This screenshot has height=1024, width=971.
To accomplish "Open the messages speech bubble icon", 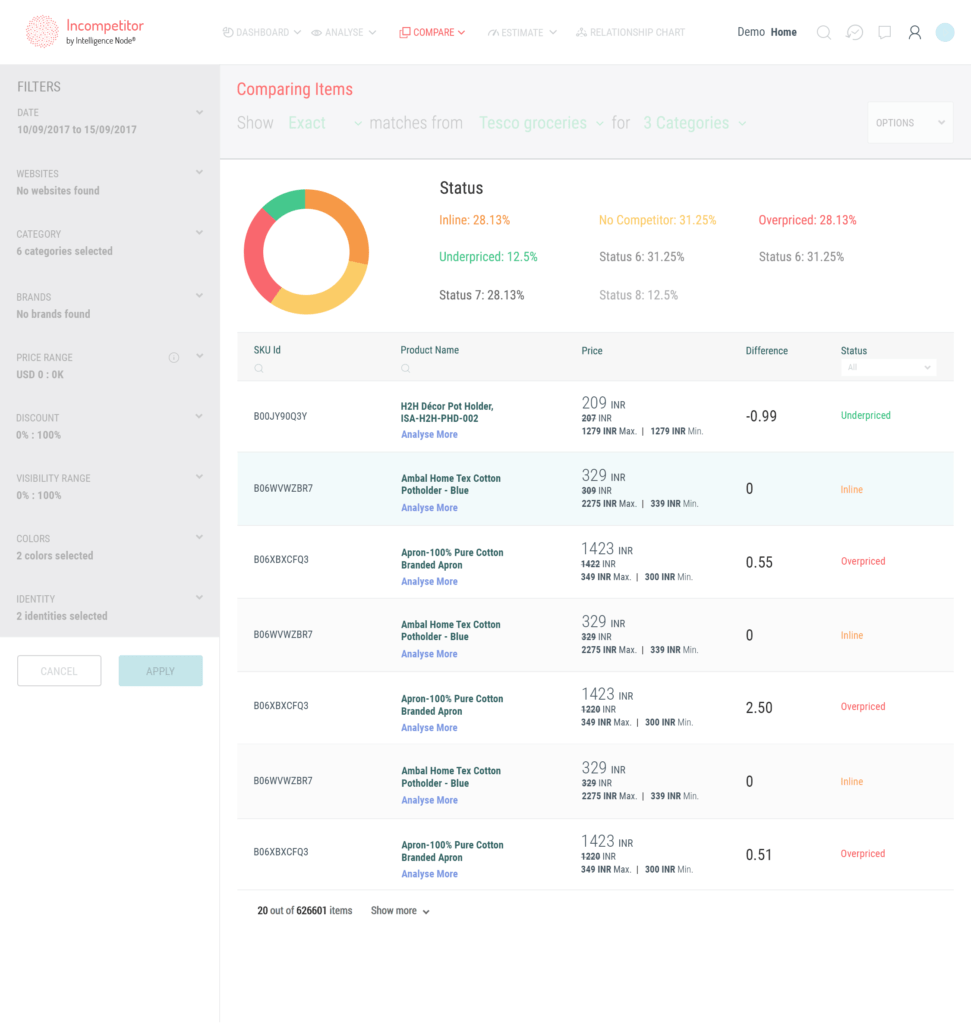I will coord(884,32).
